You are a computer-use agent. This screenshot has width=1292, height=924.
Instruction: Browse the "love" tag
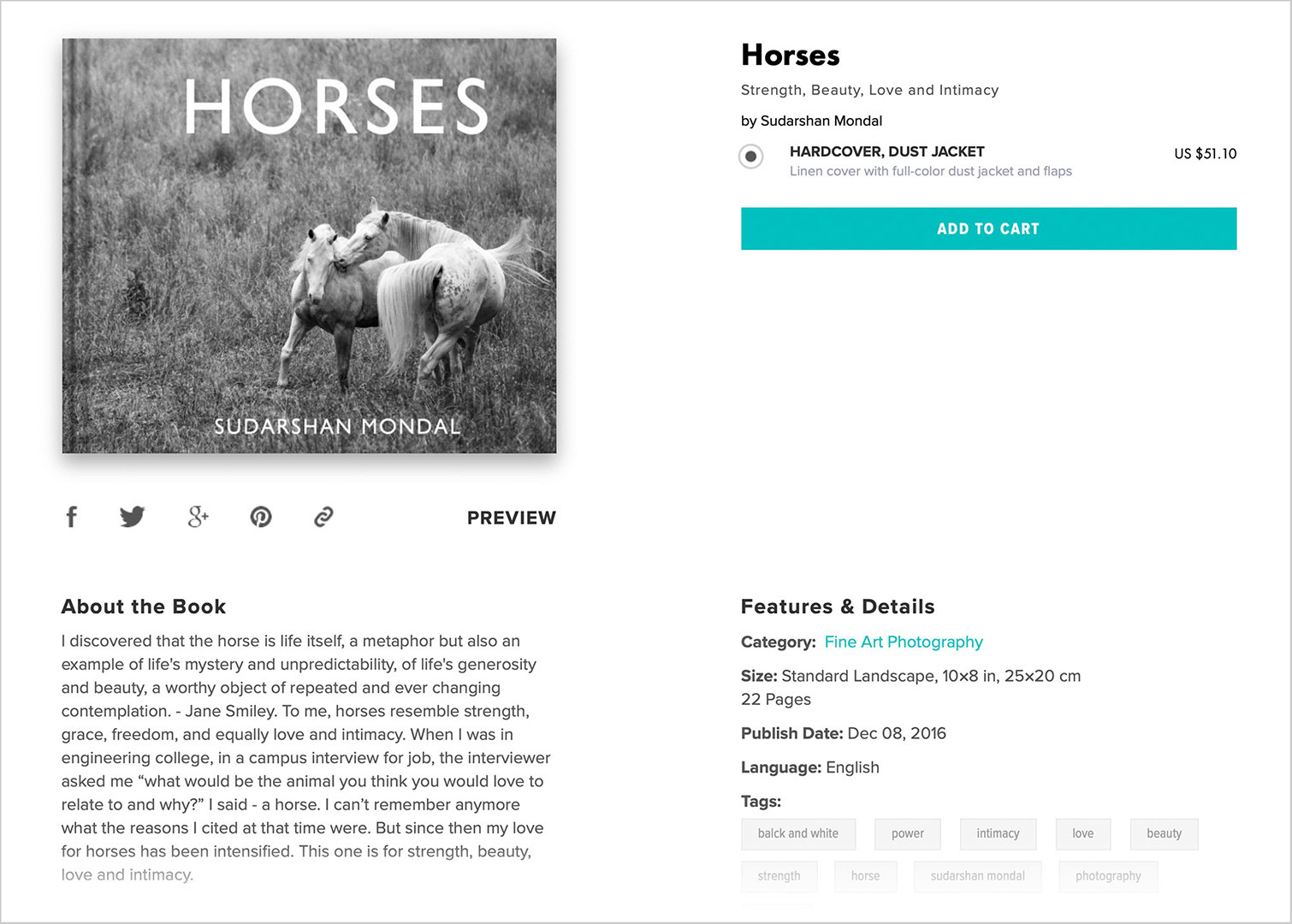coord(1082,833)
